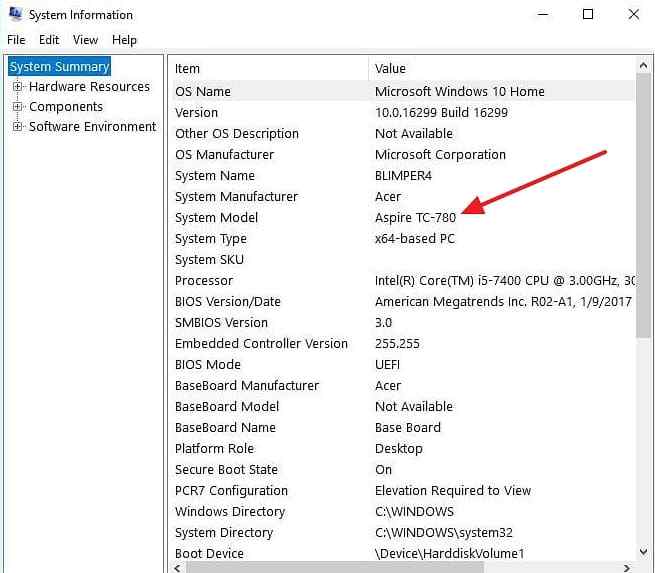The height and width of the screenshot is (573, 655).
Task: Open the File menu
Action: coord(16,40)
